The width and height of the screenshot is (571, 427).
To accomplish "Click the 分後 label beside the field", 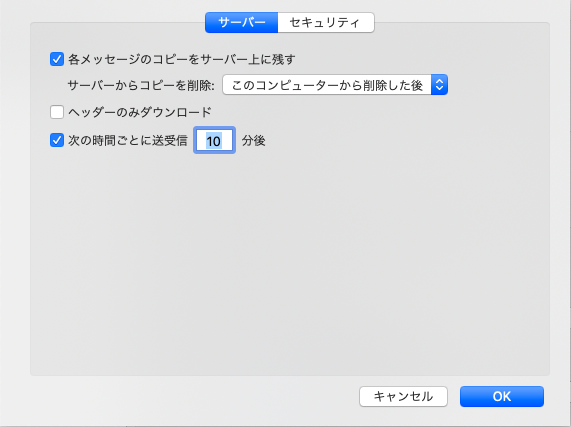I will [253, 141].
